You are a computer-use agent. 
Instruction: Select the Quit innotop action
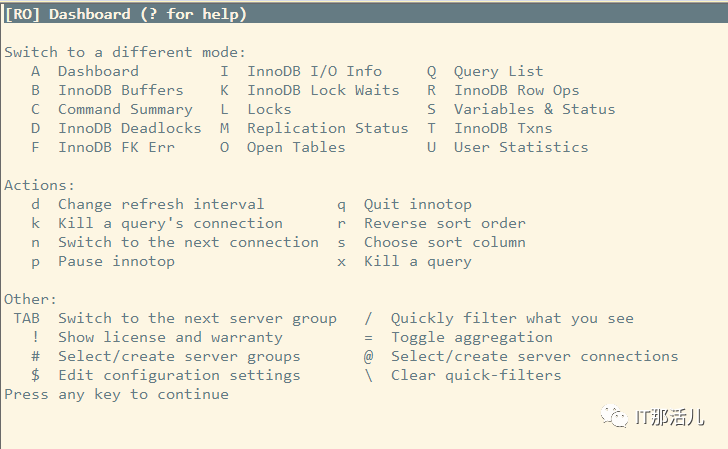[x=417, y=204]
